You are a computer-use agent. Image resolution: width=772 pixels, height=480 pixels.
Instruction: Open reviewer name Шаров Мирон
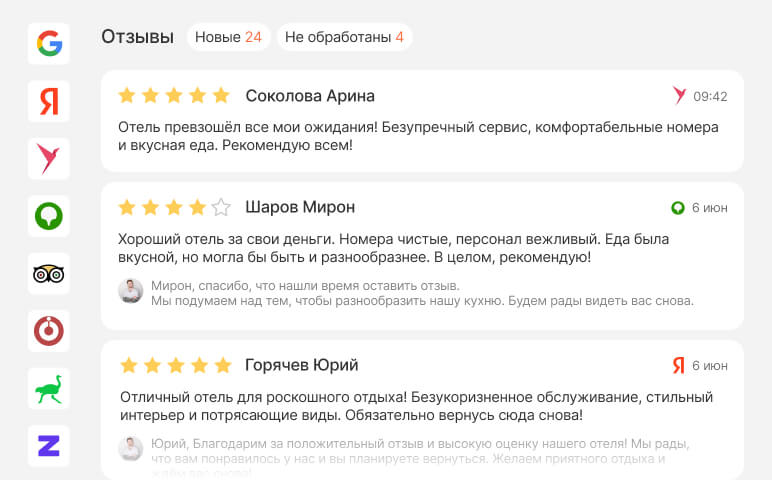(300, 208)
